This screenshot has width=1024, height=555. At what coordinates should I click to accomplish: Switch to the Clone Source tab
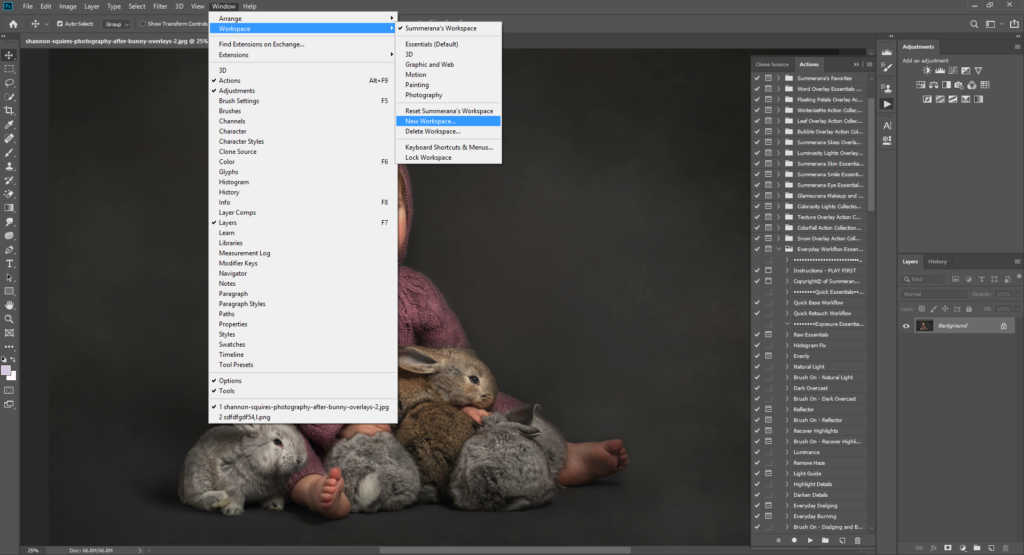coord(773,64)
